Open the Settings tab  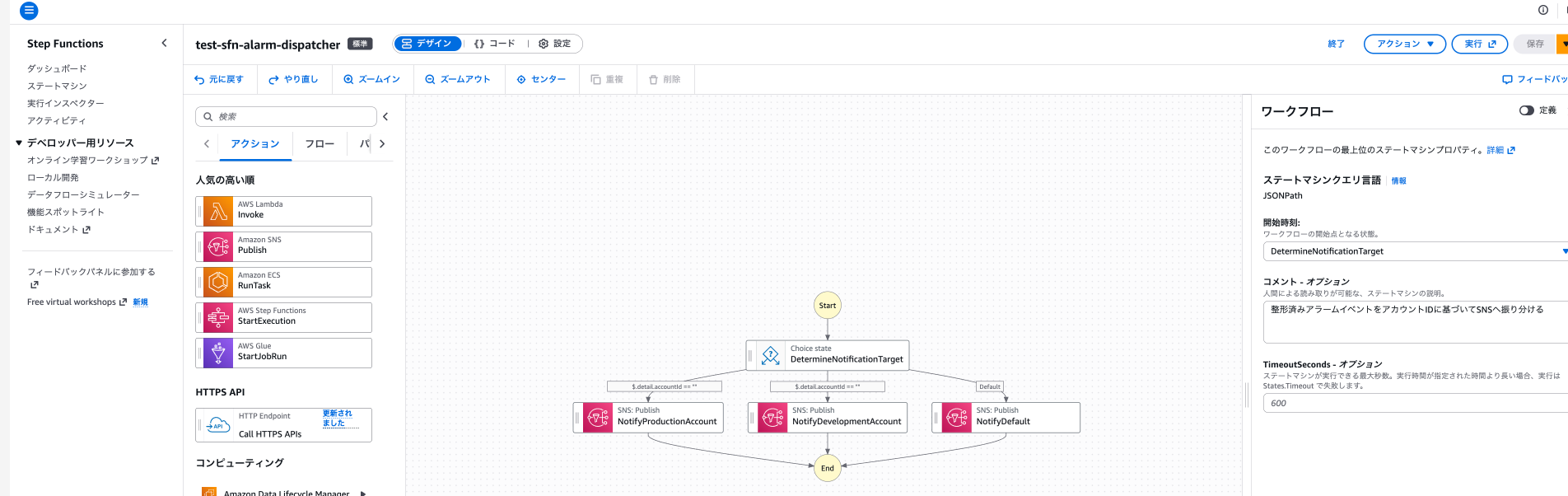[x=555, y=44]
